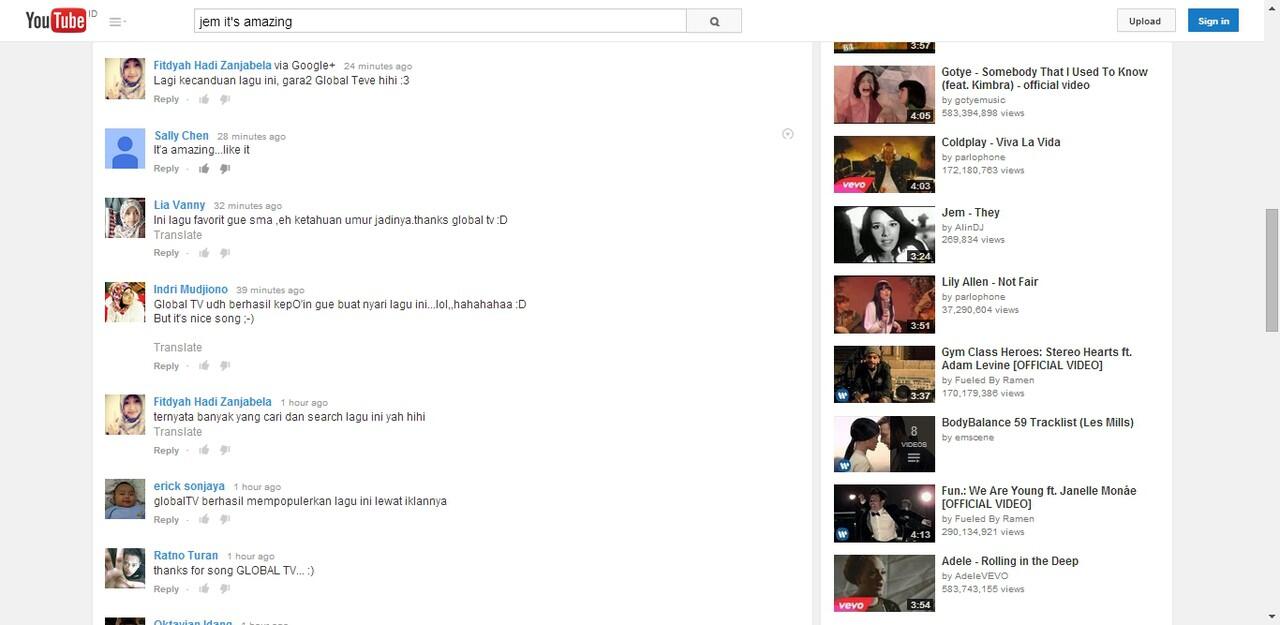Open Lia Vanny's channel name
Image resolution: width=1280 pixels, height=625 pixels.
click(x=179, y=205)
